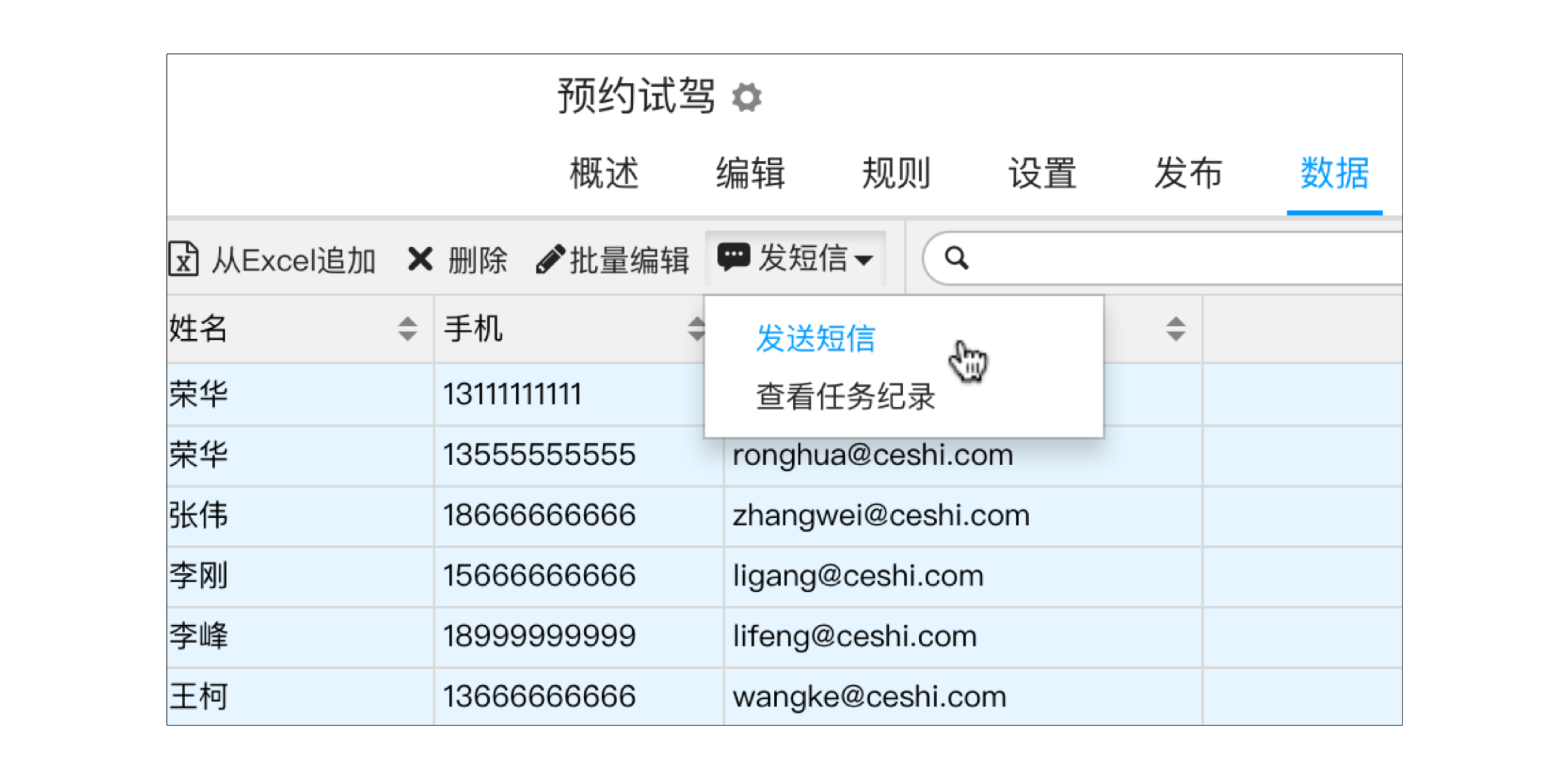Click 设置 tab item
This screenshot has width=1568, height=778.
1041,171
